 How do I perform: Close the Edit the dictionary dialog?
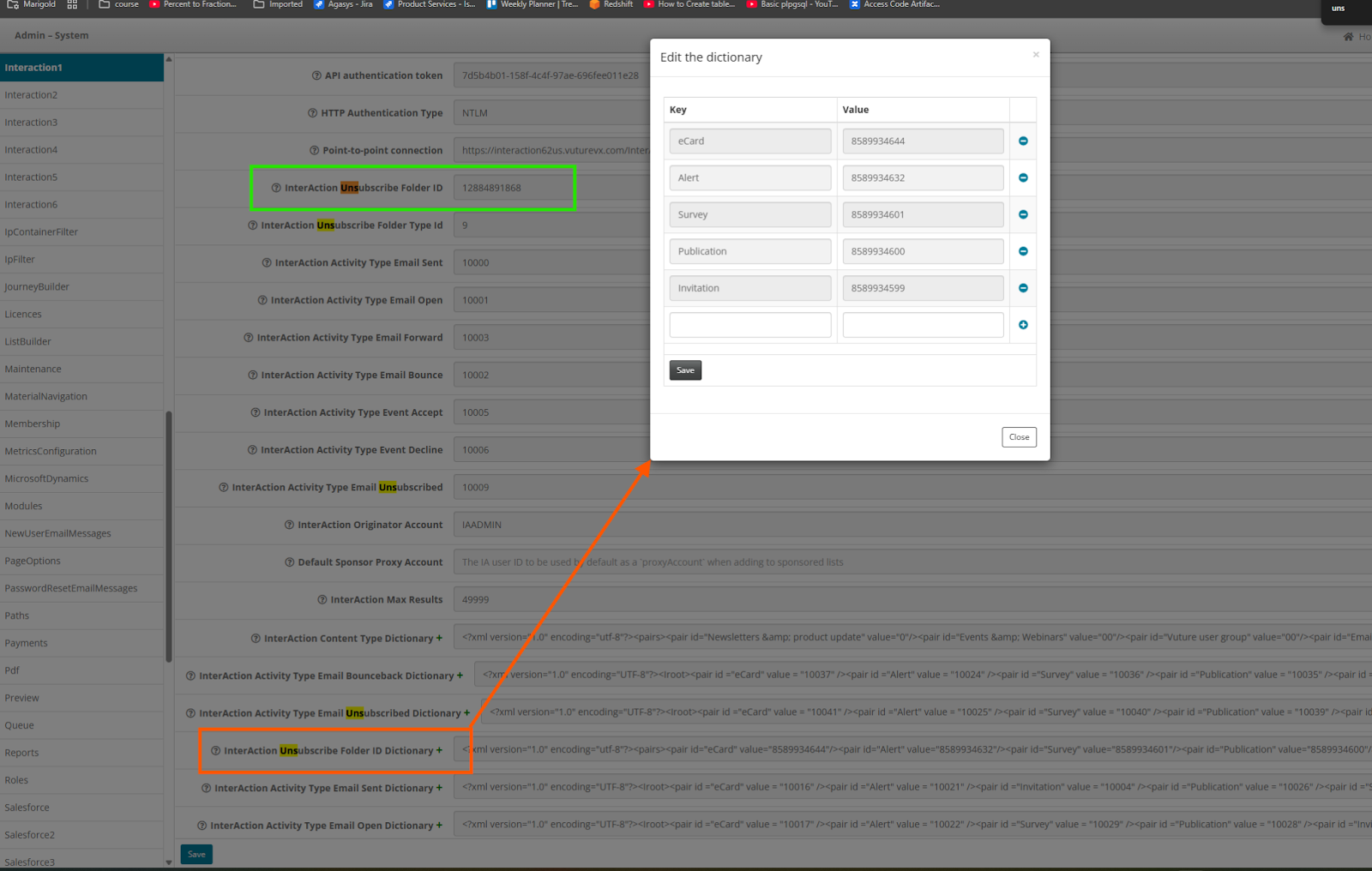(x=1019, y=437)
